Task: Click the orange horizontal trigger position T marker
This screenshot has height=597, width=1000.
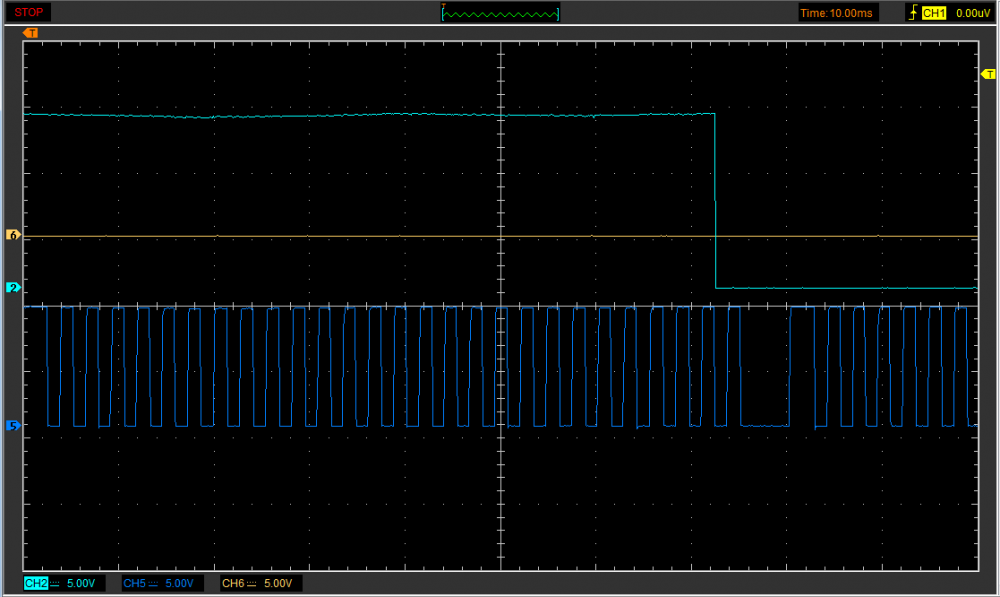Action: click(x=30, y=33)
